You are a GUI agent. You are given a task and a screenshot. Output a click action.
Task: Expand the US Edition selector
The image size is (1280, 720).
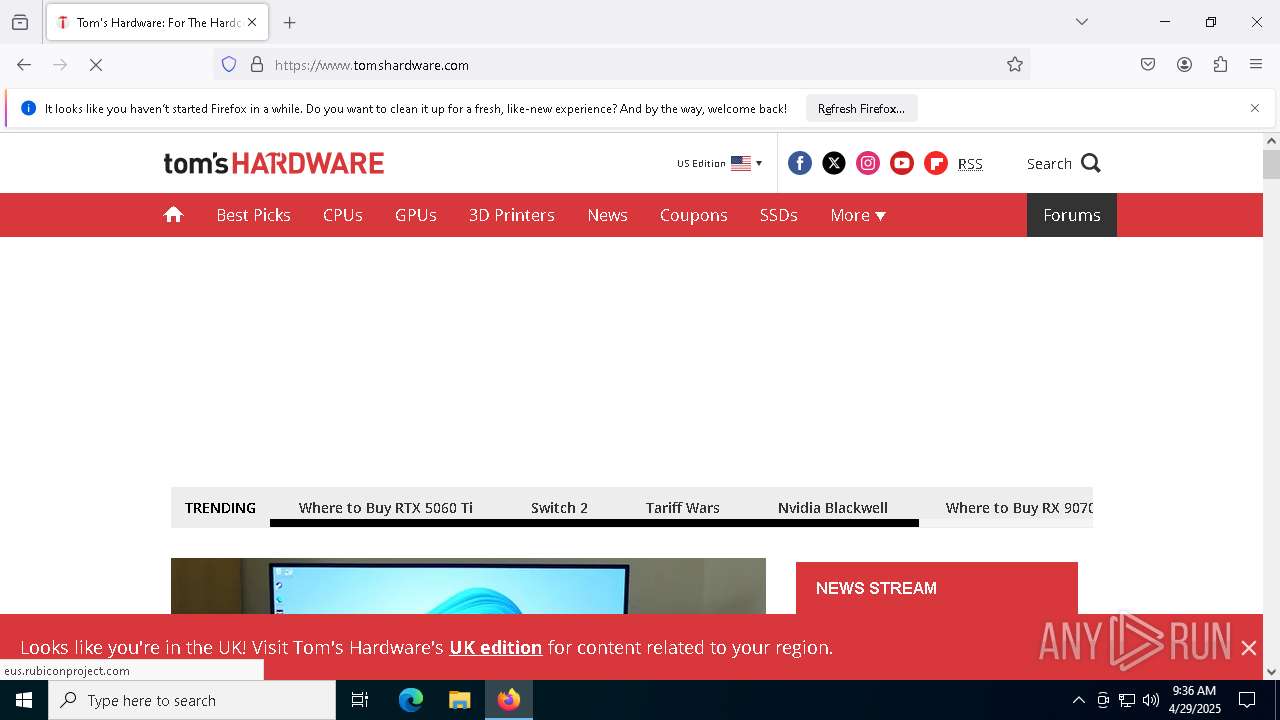click(720, 163)
